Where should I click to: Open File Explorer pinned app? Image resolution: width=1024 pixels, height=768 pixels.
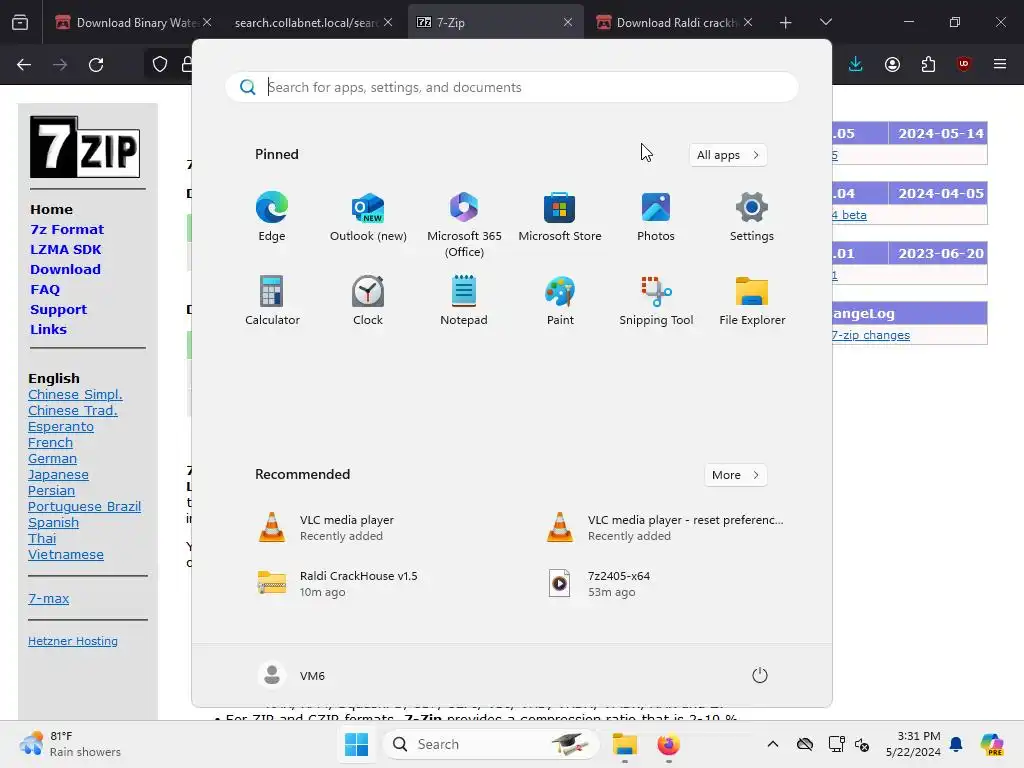752,300
